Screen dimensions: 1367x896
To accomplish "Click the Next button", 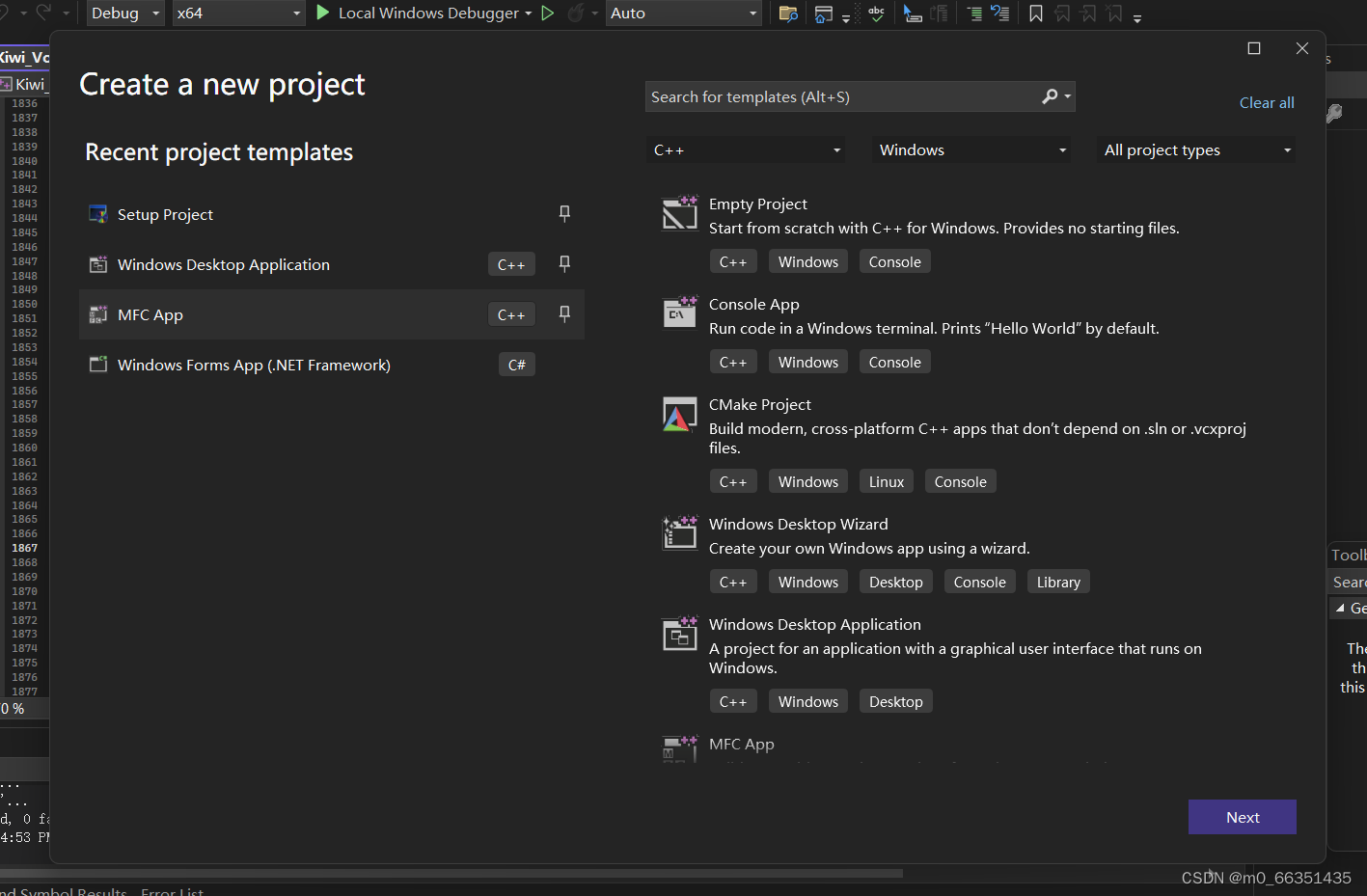I will pyautogui.click(x=1242, y=817).
